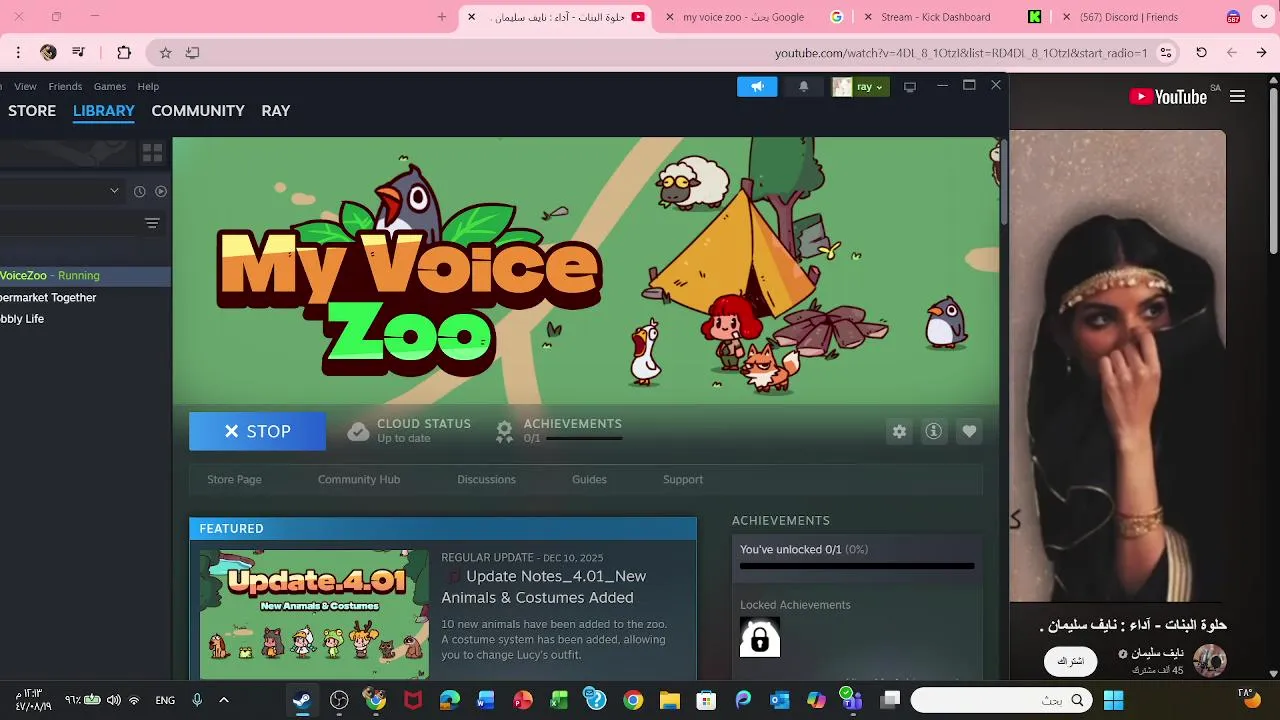The height and width of the screenshot is (720, 1280).
Task: Show hidden system tray icons chevron
Action: (x=224, y=700)
